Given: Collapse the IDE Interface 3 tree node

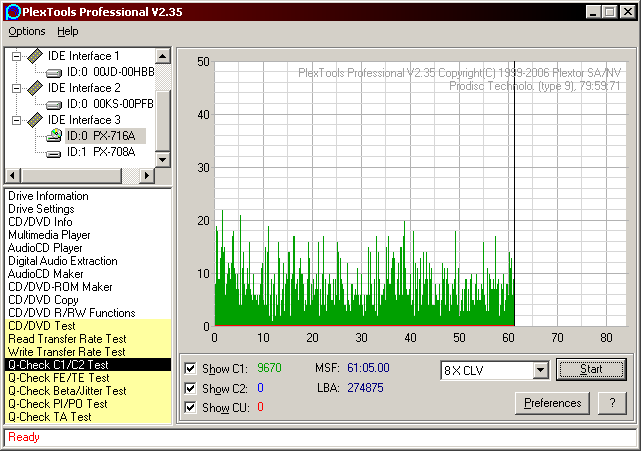Looking at the screenshot, I should point(16,120).
